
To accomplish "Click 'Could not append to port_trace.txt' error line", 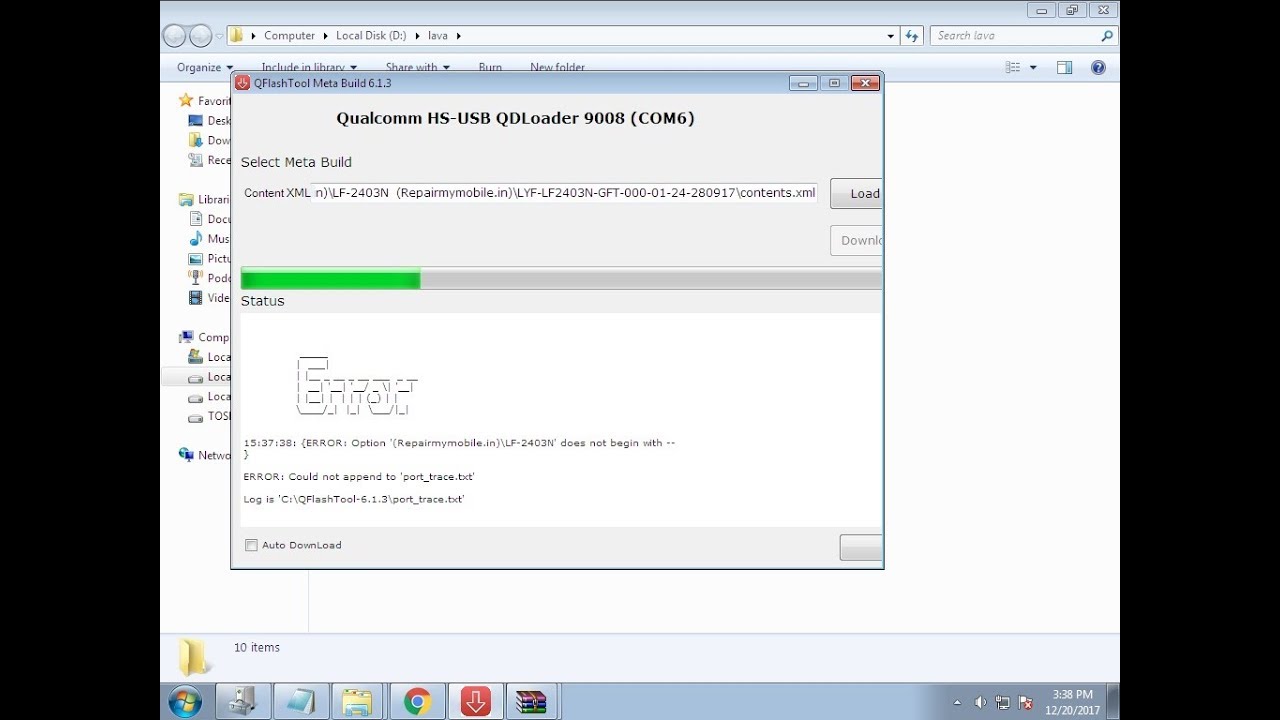I will pyautogui.click(x=359, y=477).
